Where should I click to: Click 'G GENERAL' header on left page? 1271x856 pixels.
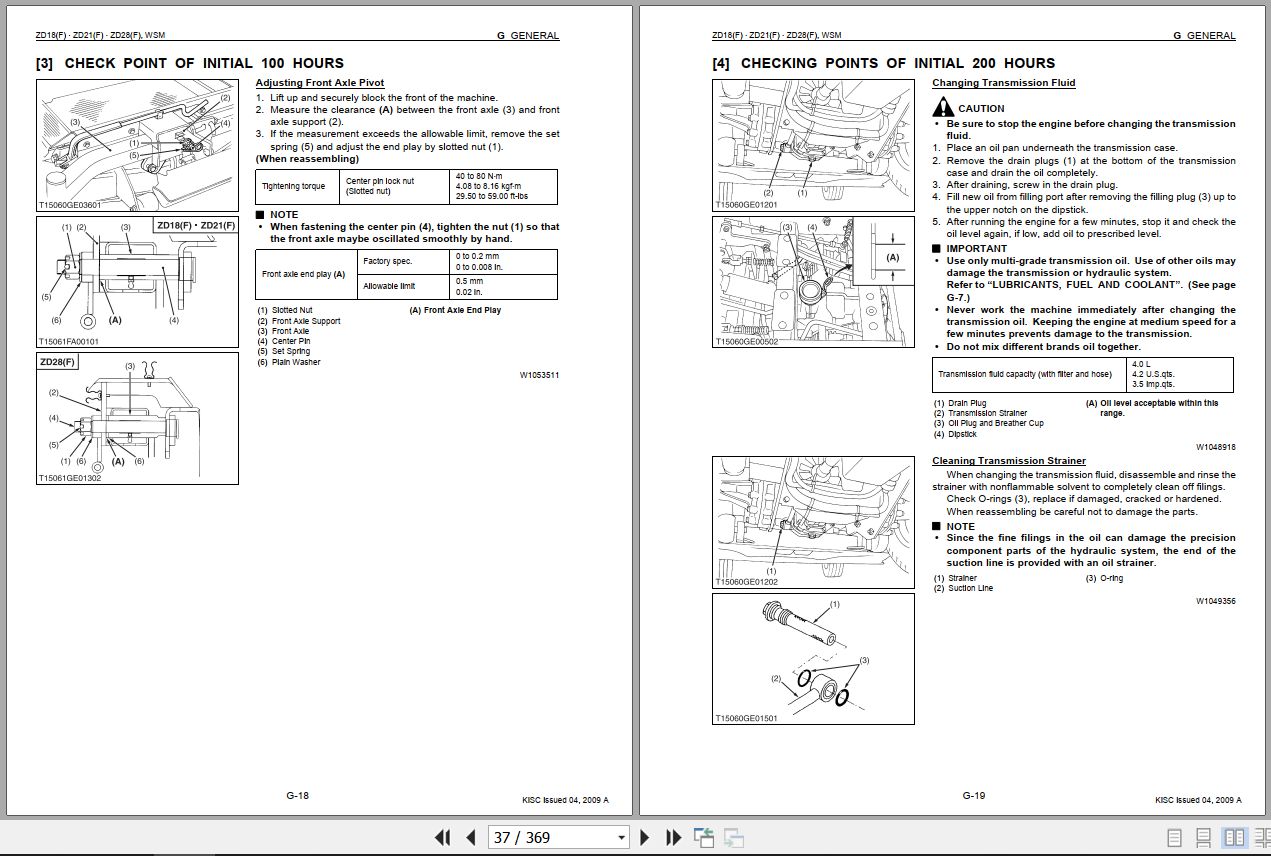click(528, 35)
